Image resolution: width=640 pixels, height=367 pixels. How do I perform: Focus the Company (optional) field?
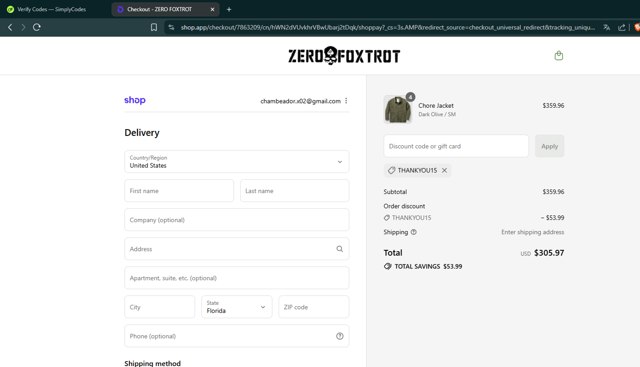tap(237, 220)
